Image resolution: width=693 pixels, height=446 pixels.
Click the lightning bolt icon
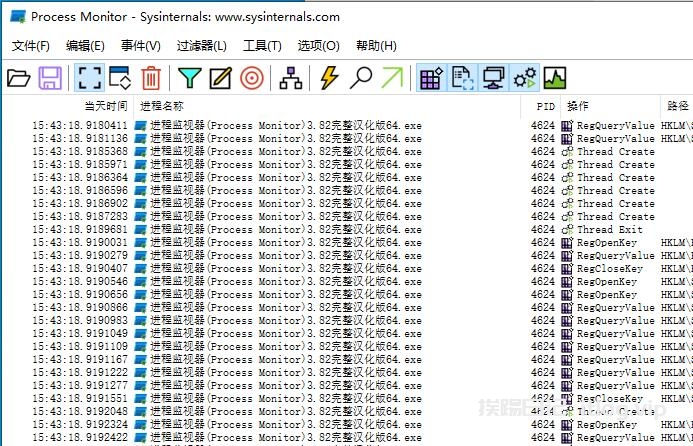(329, 78)
